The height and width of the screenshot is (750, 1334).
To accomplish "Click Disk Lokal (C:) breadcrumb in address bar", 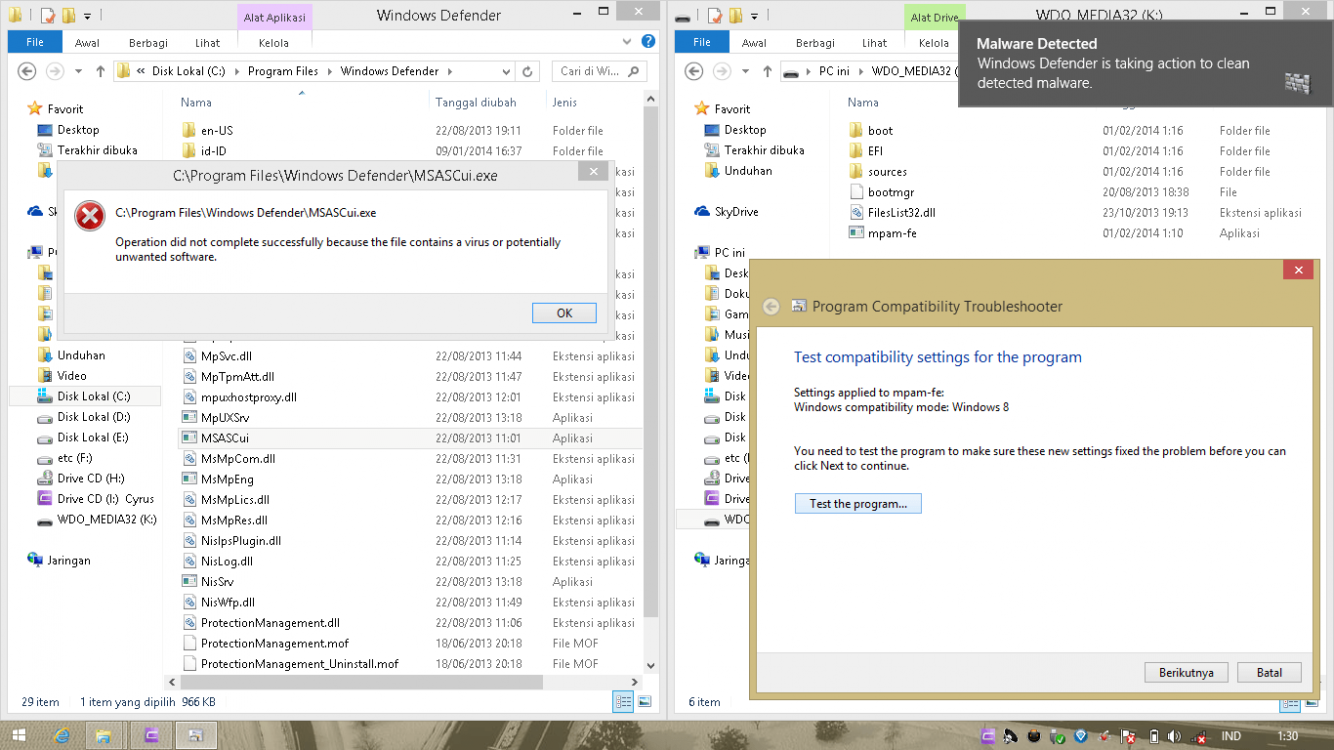I will pos(188,71).
